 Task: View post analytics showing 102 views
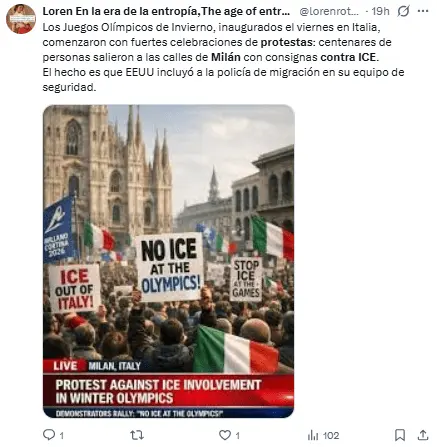coord(323,435)
